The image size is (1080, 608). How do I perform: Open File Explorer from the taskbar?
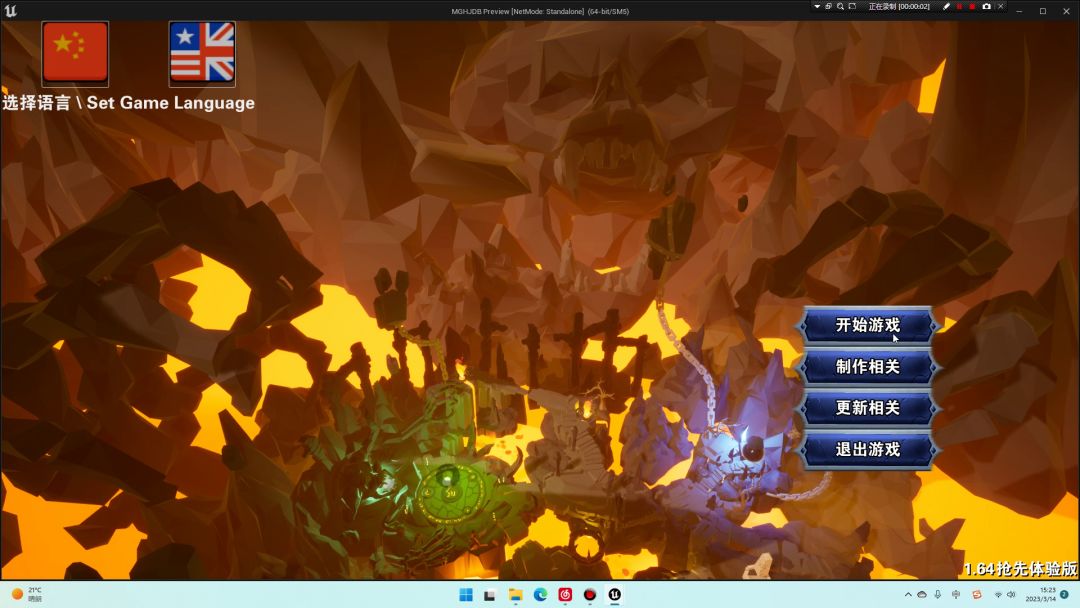(x=515, y=595)
